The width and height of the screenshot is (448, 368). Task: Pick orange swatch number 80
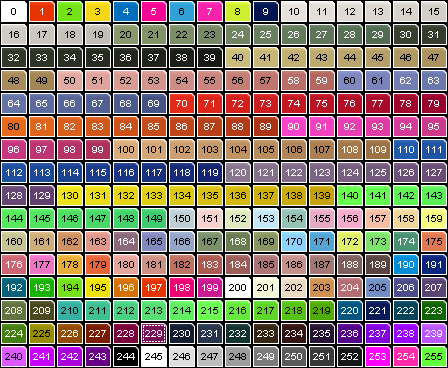click(x=14, y=127)
